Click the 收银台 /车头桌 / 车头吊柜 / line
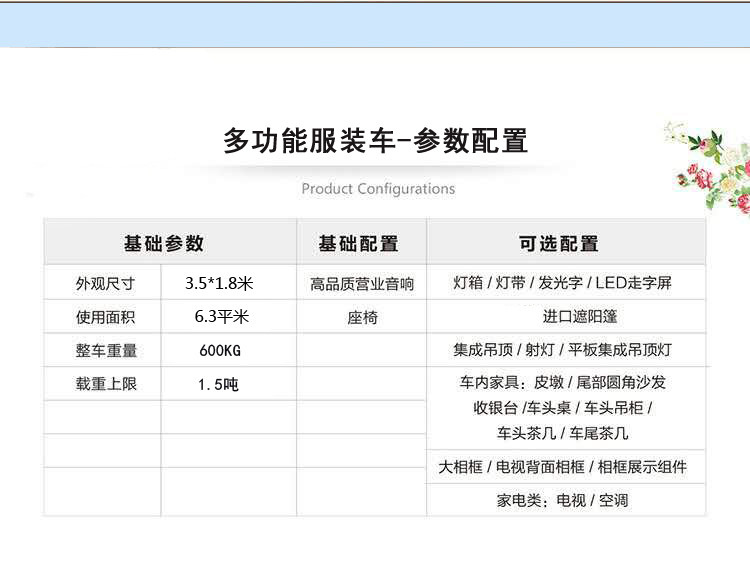The image size is (750, 568). (562, 408)
